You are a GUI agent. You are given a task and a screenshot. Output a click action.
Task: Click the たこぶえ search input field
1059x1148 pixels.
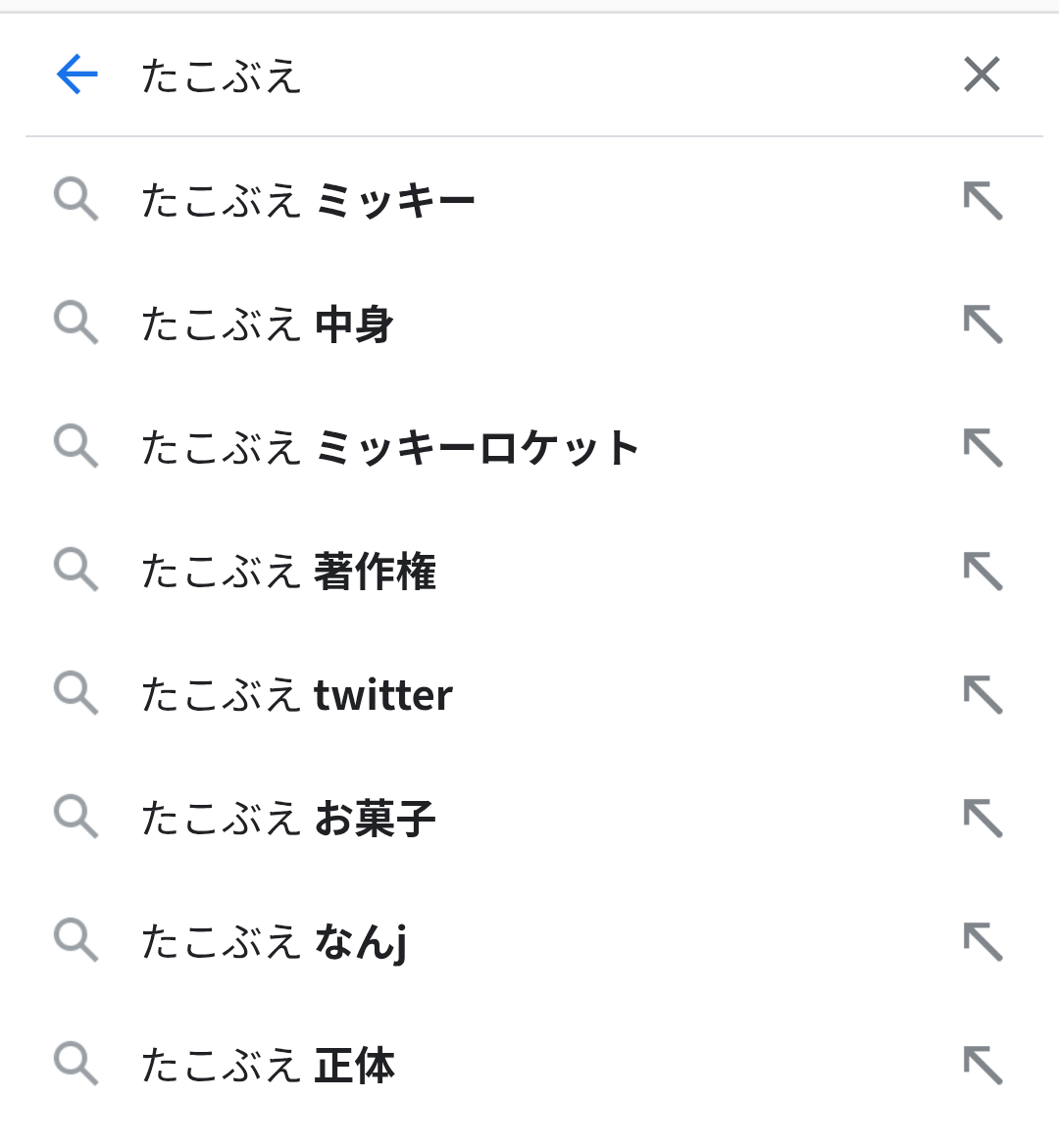529,75
